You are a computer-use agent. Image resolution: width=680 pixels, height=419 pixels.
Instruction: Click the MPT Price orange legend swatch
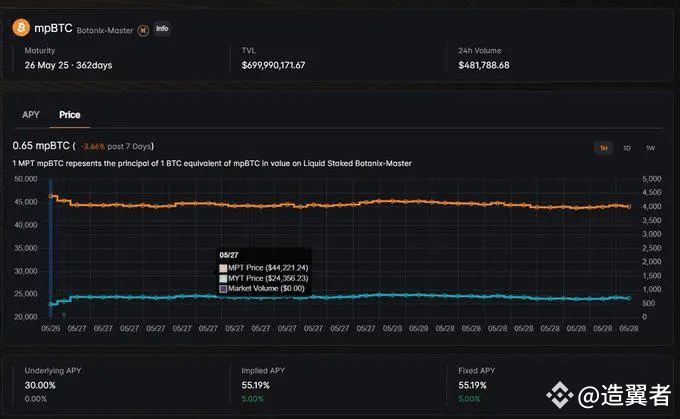pyautogui.click(x=222, y=268)
